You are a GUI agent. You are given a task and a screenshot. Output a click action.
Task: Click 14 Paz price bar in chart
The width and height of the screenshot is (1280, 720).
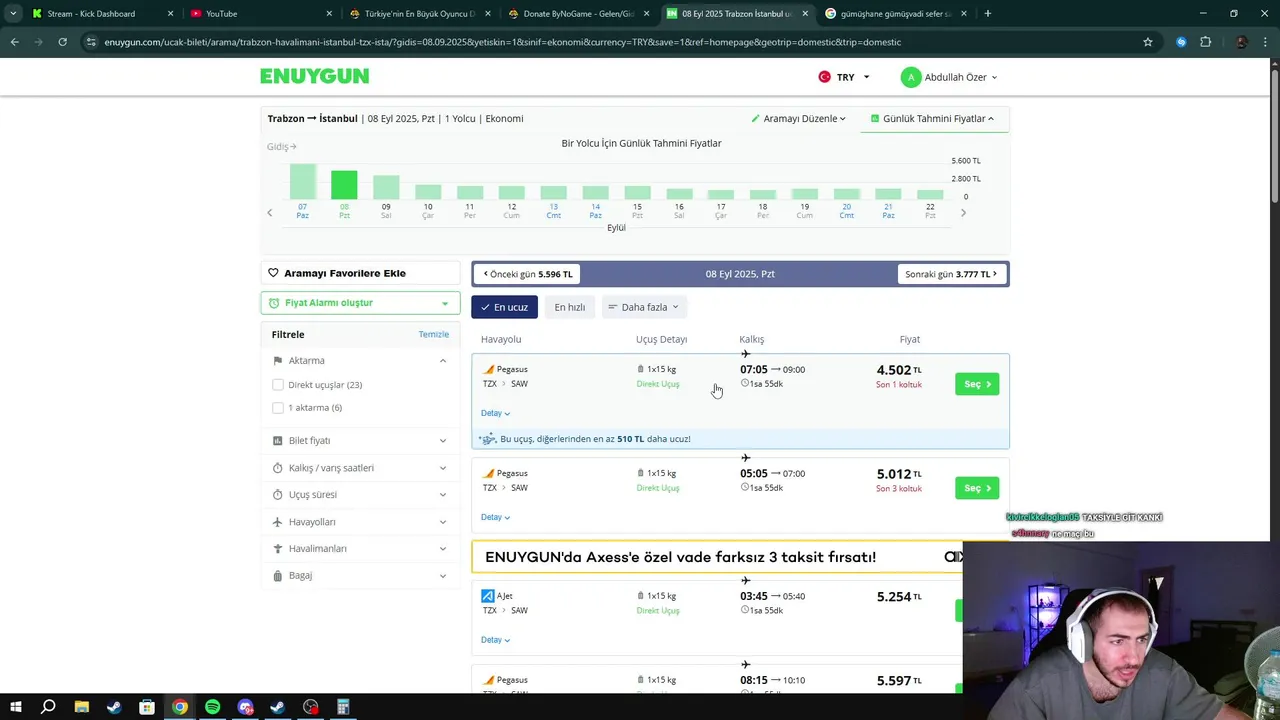pos(596,192)
